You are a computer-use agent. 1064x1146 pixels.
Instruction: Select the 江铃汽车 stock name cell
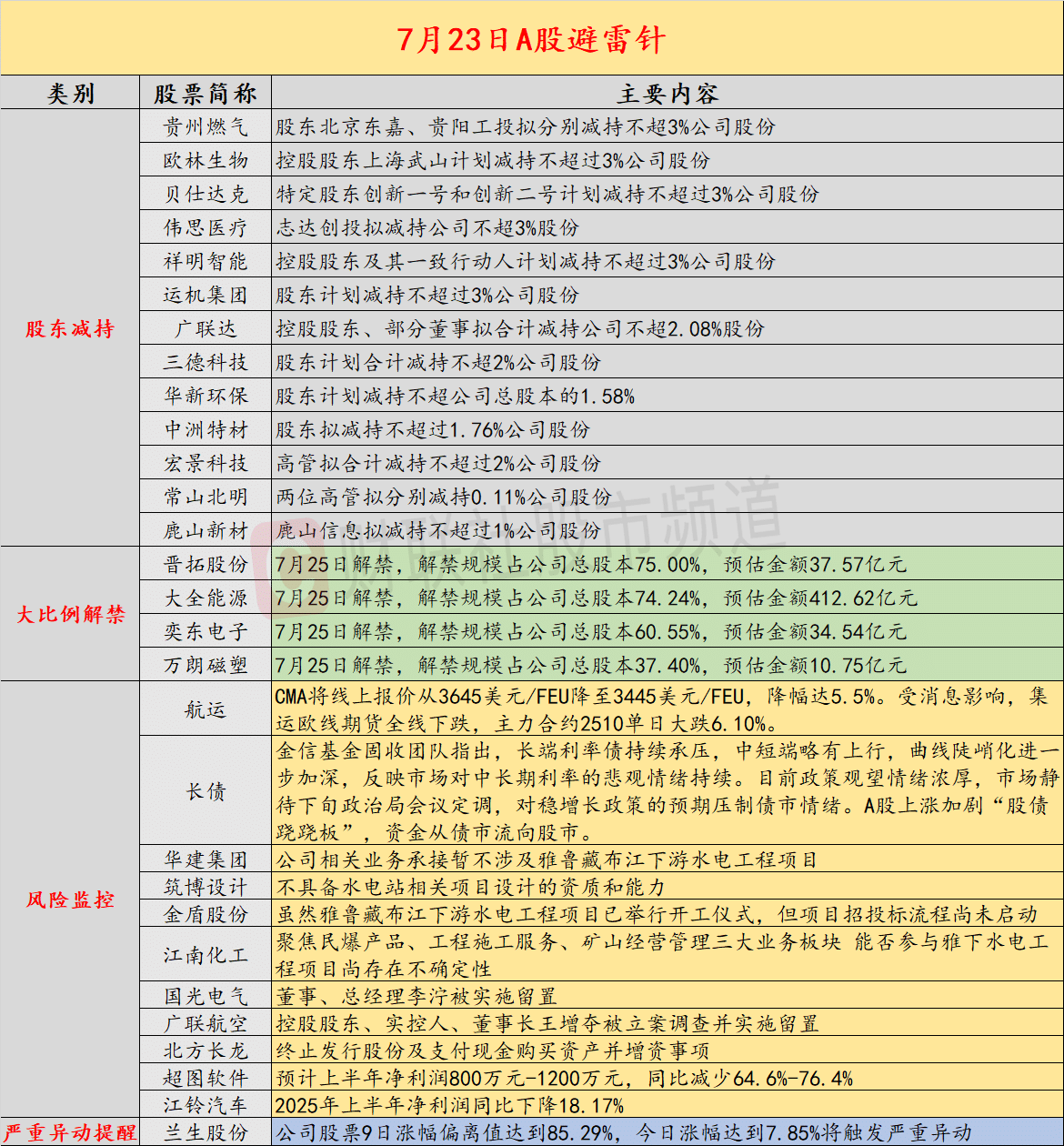pos(206,1105)
